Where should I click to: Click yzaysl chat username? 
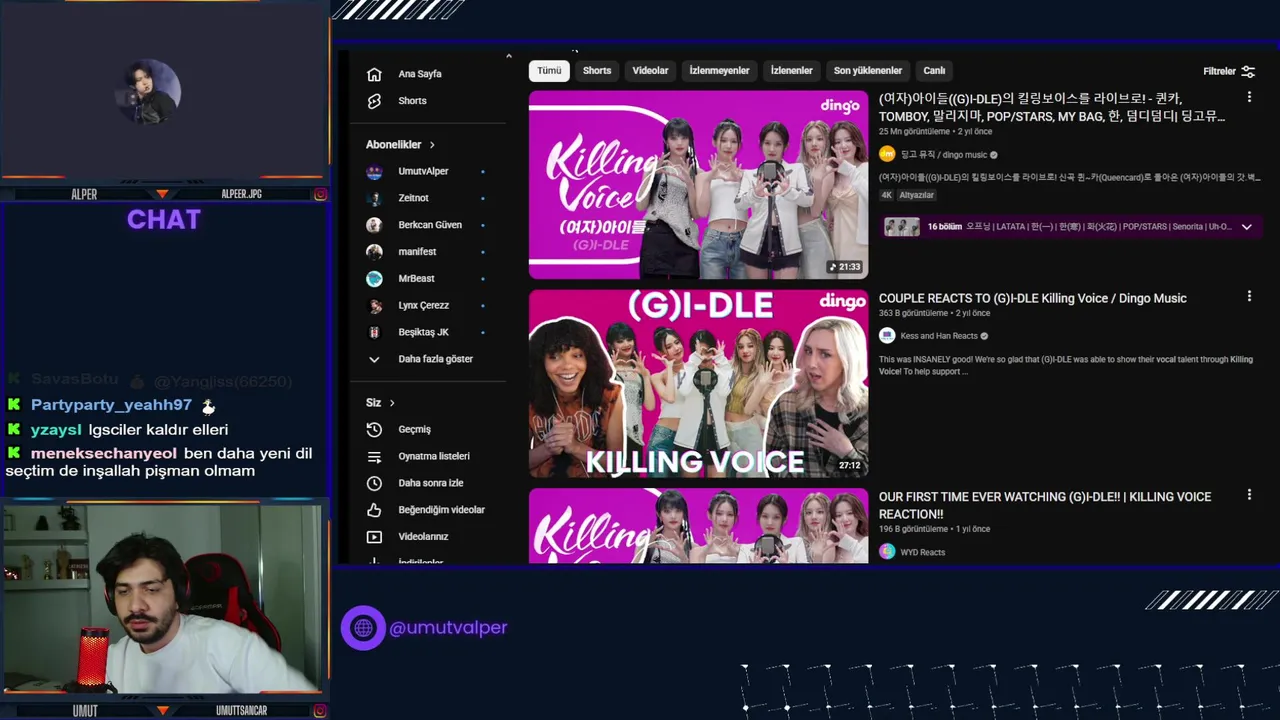[56, 429]
